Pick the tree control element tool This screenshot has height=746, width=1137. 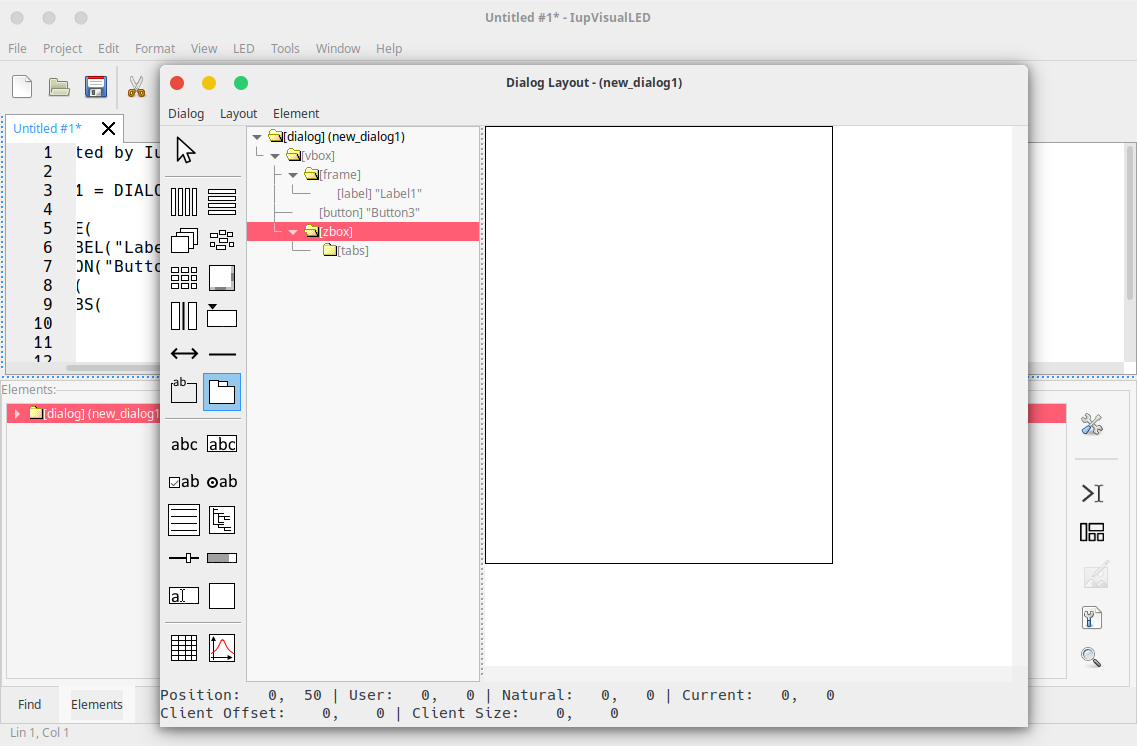tap(222, 520)
